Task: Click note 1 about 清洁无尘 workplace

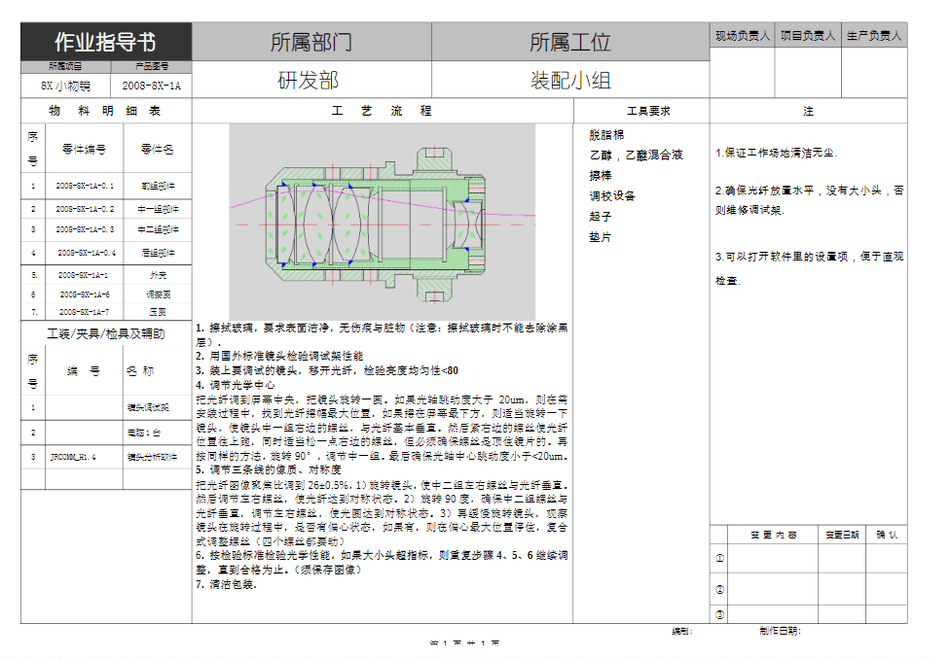Action: click(x=777, y=153)
